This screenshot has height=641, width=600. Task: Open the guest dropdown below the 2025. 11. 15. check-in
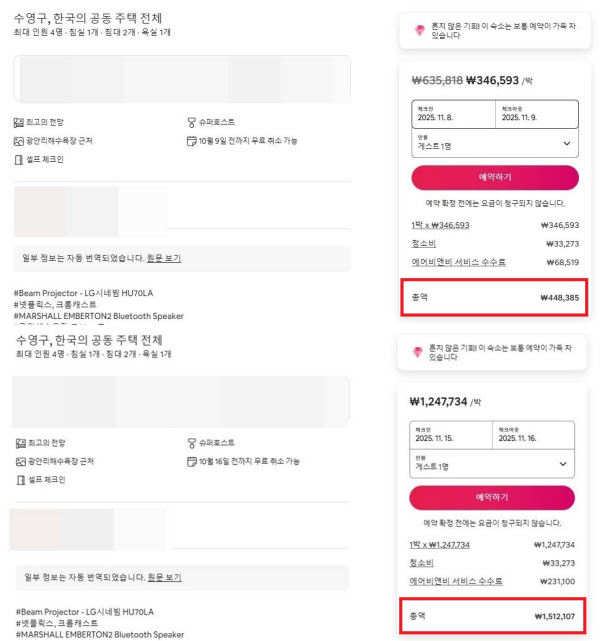pyautogui.click(x=492, y=464)
